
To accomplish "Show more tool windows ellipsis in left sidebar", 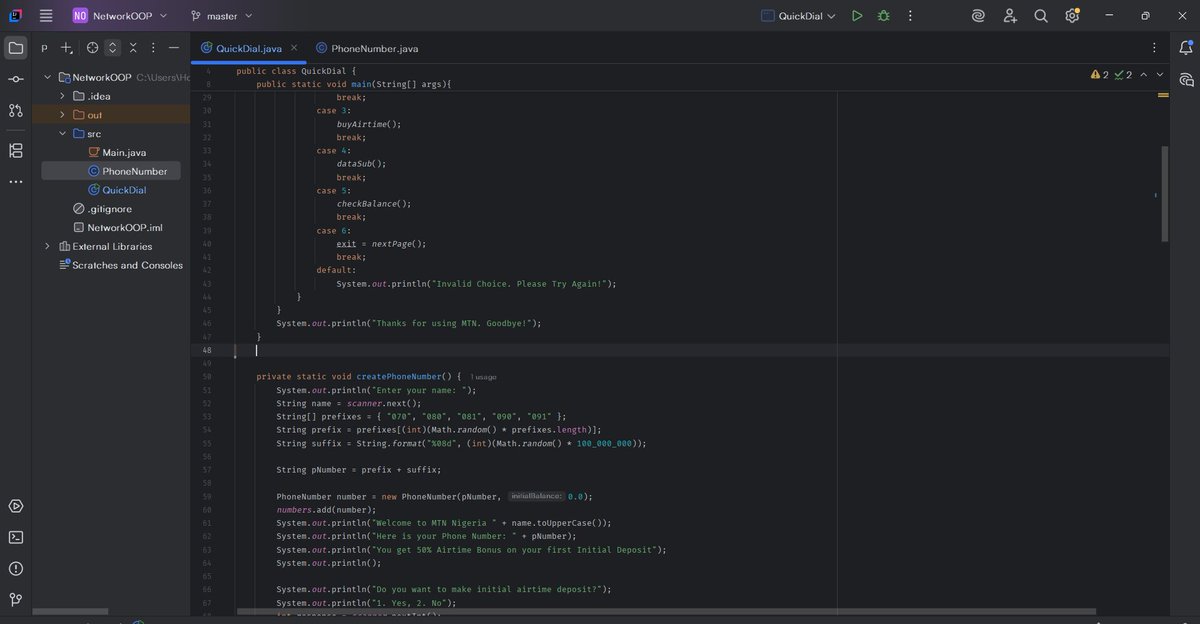I will pos(16,182).
